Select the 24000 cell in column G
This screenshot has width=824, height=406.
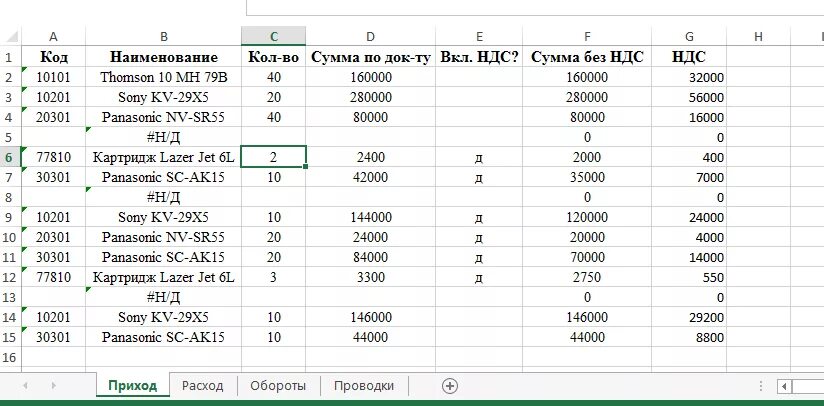(689, 217)
